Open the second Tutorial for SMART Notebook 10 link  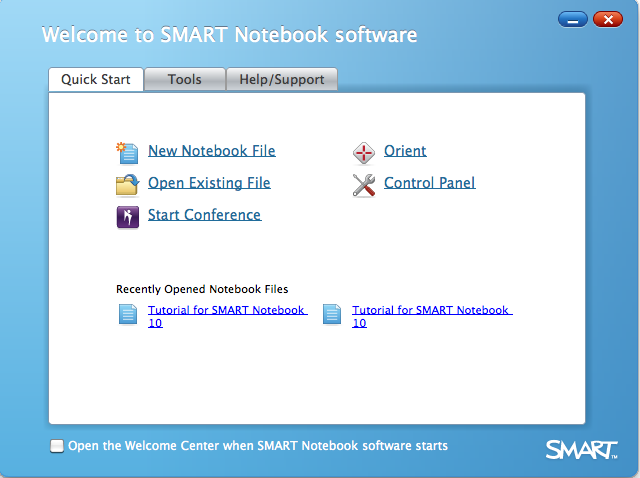(432, 316)
